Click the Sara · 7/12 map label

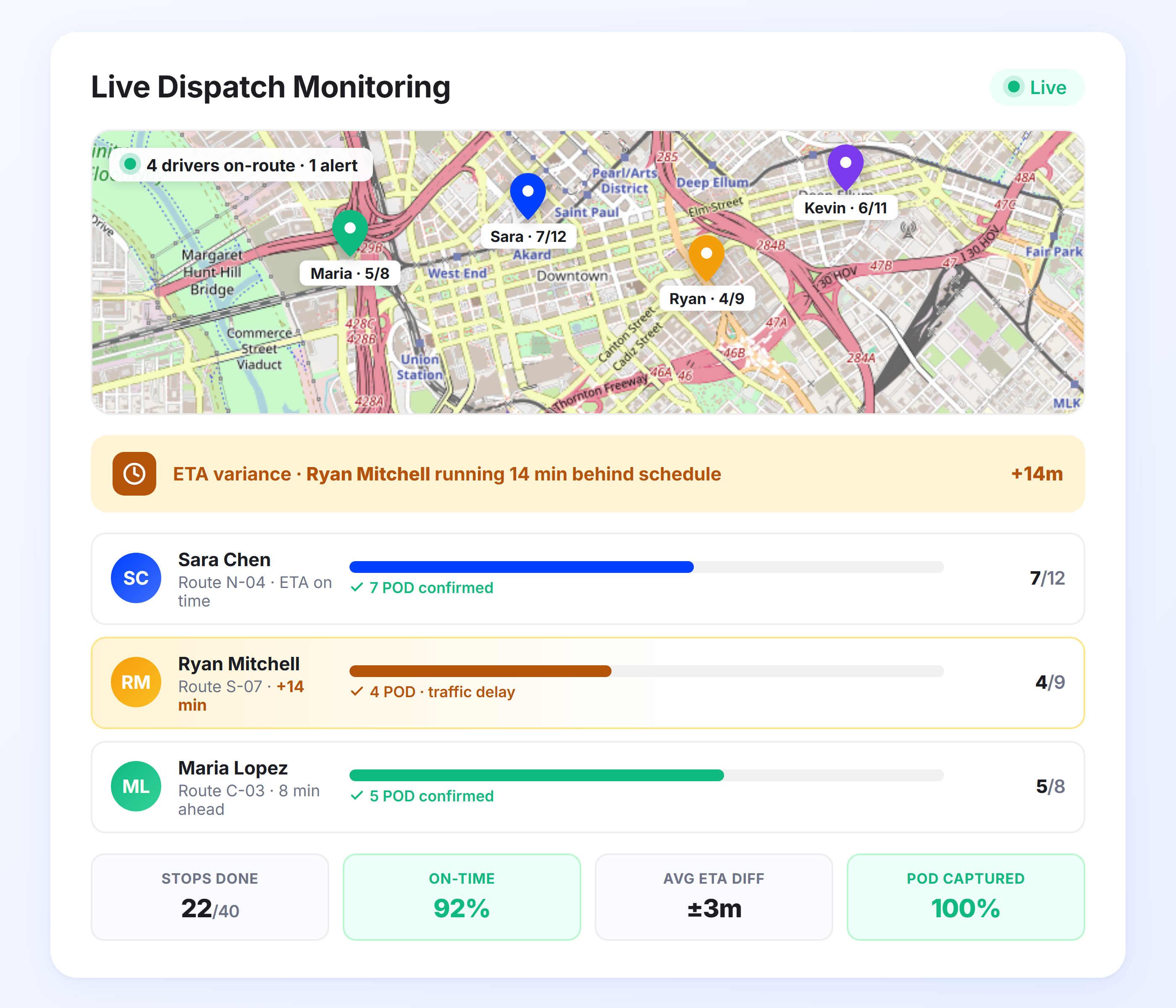tap(528, 236)
